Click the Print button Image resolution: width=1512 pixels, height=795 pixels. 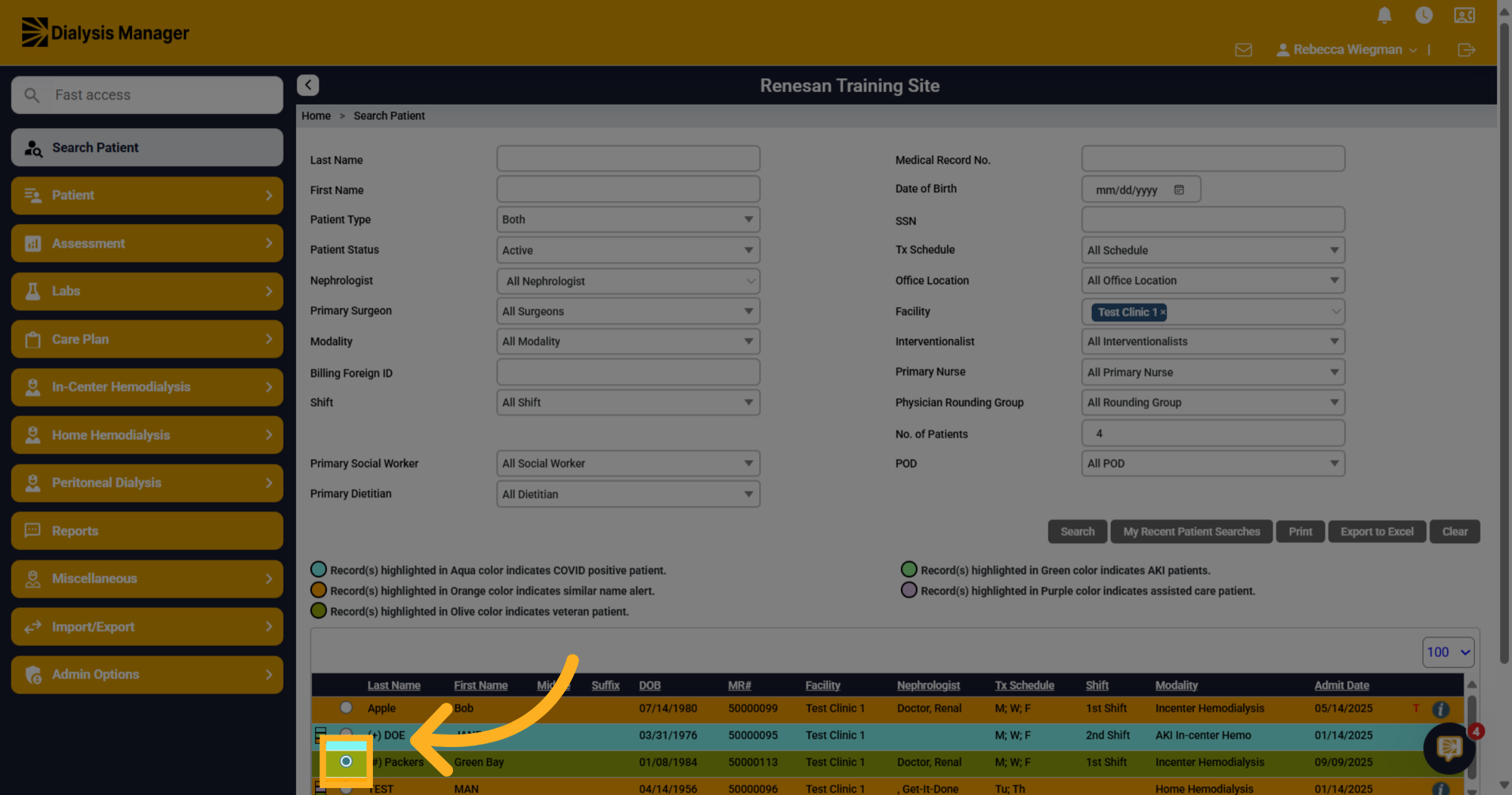[1300, 532]
